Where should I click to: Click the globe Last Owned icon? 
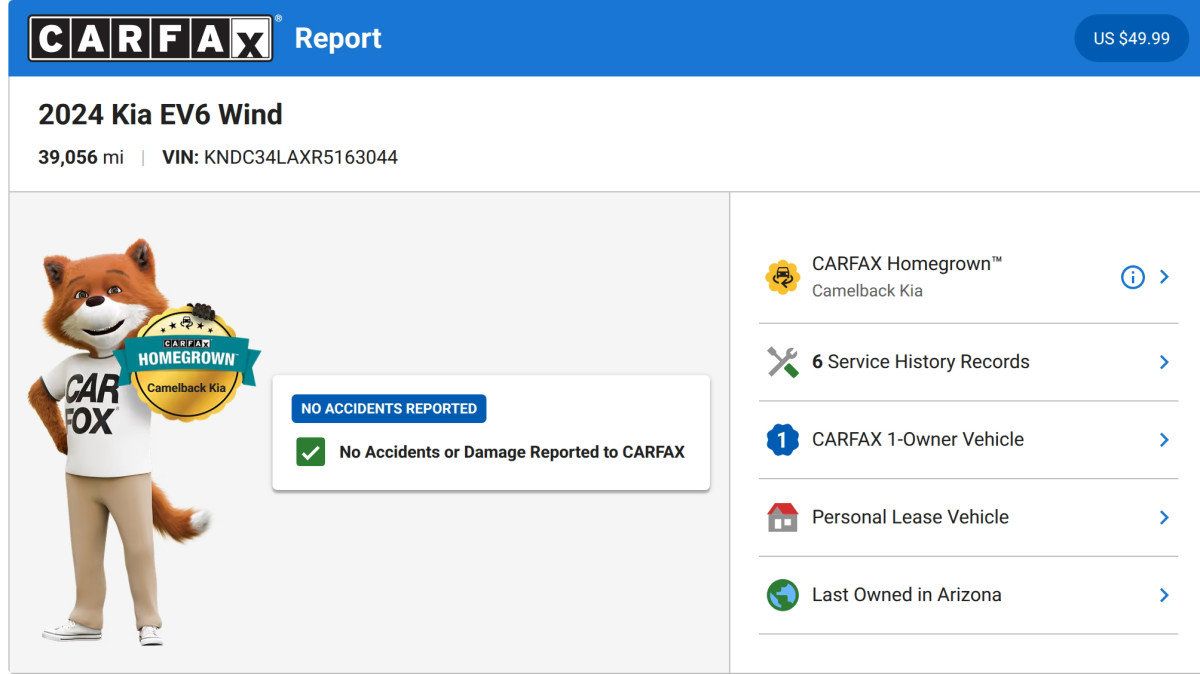(x=782, y=595)
